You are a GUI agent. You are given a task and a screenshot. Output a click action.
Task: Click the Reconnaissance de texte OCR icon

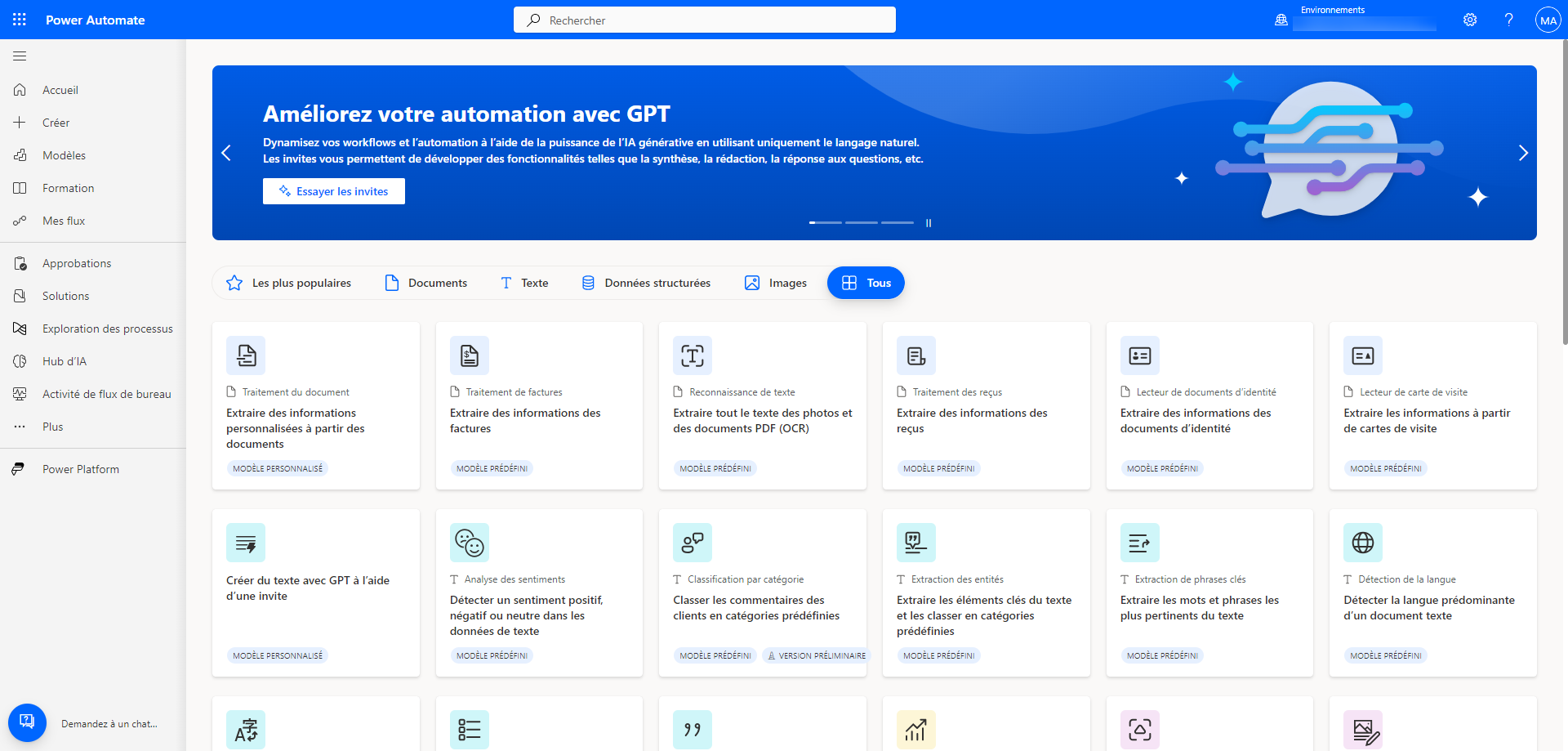click(693, 355)
